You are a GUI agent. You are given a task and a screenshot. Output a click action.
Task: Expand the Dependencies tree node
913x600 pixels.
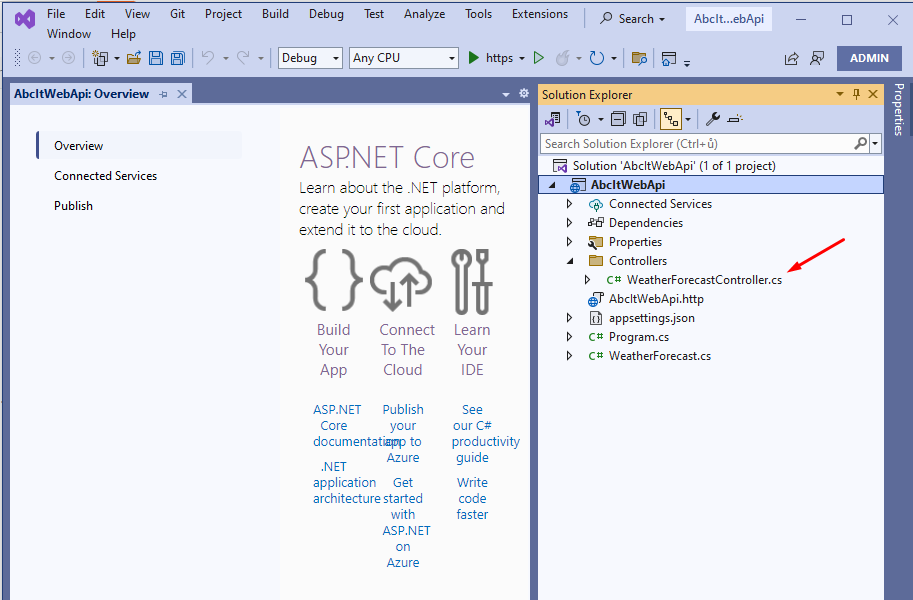[570, 223]
